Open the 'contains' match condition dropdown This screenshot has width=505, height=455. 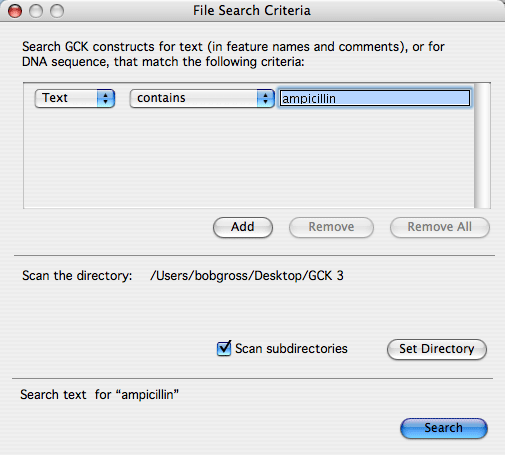[202, 98]
